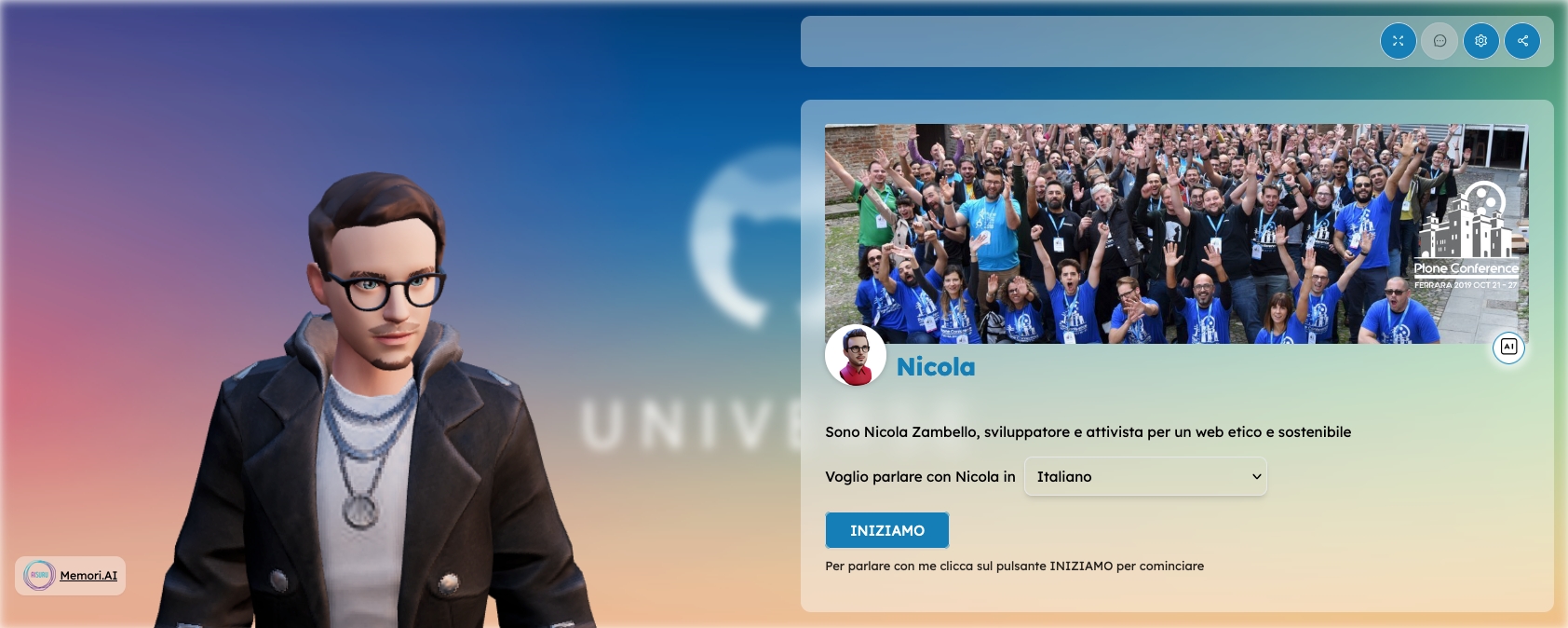The width and height of the screenshot is (1568, 628).
Task: Open the Italiano language dropdown
Action: 1145,476
